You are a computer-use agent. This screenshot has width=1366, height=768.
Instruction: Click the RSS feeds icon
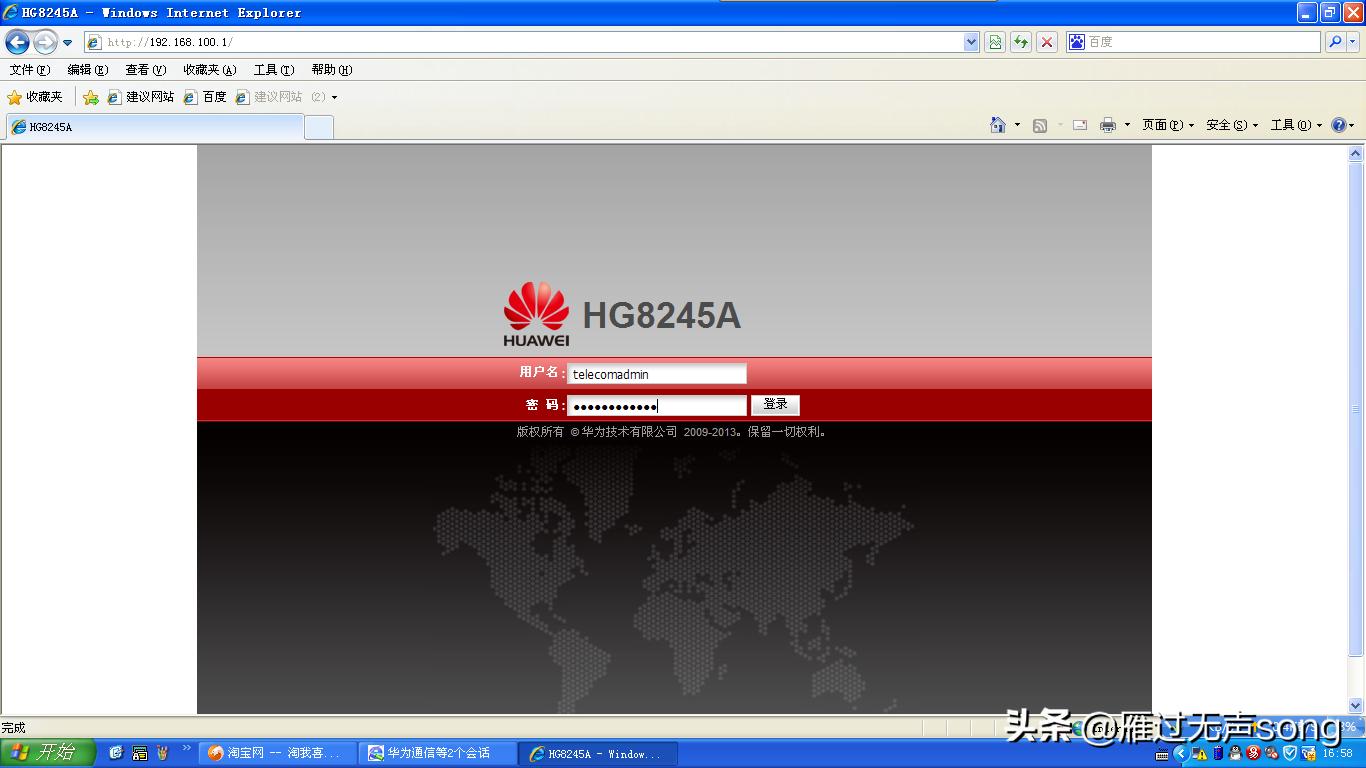1040,125
